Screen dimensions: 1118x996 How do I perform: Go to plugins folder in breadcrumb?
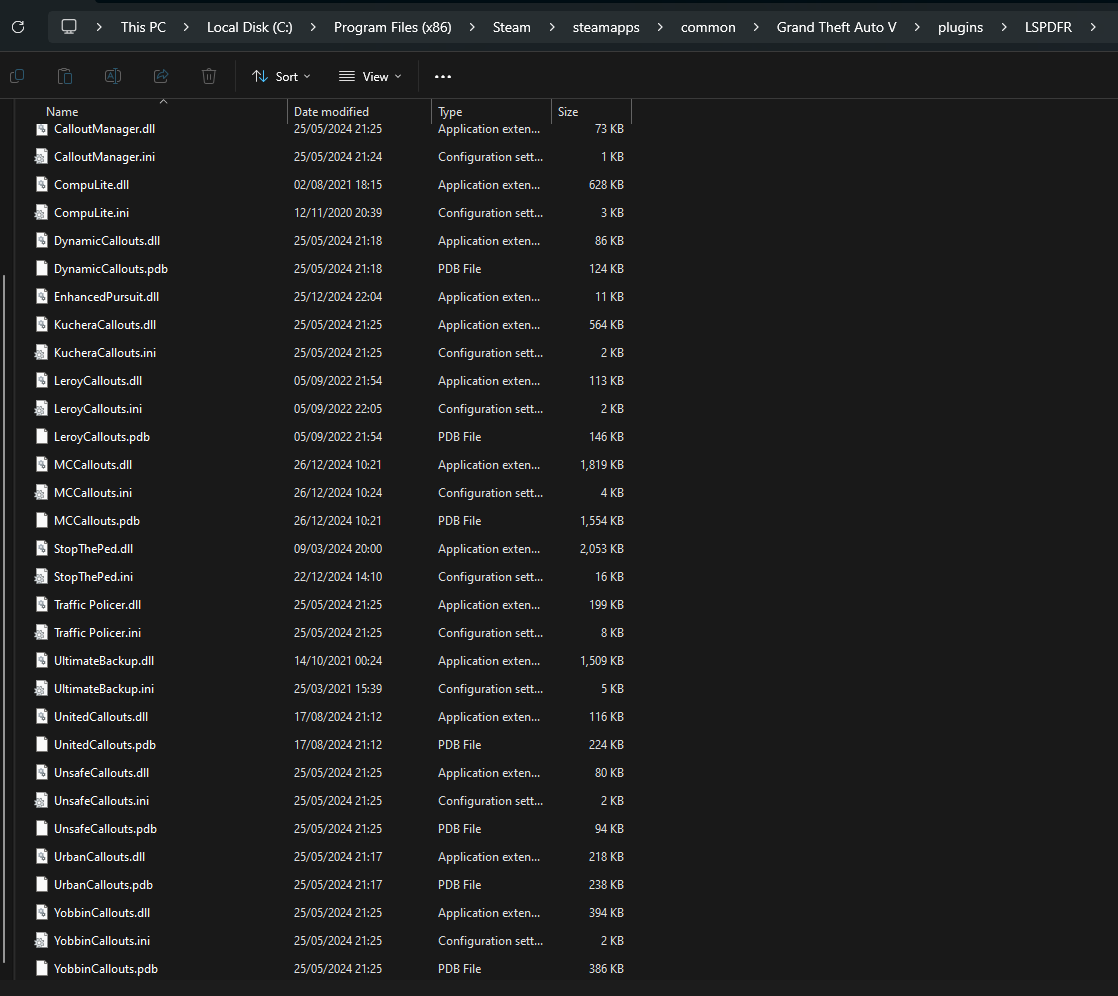(x=960, y=27)
